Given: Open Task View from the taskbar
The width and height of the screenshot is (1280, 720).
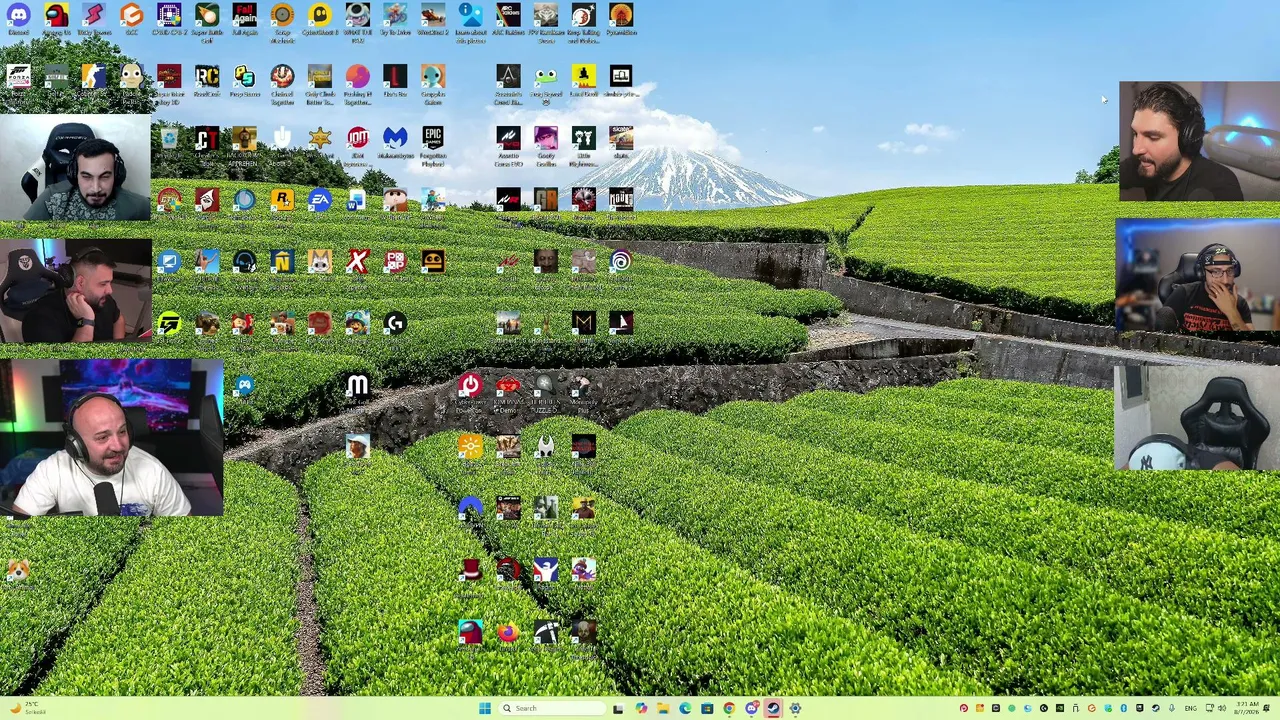Looking at the screenshot, I should tap(618, 708).
